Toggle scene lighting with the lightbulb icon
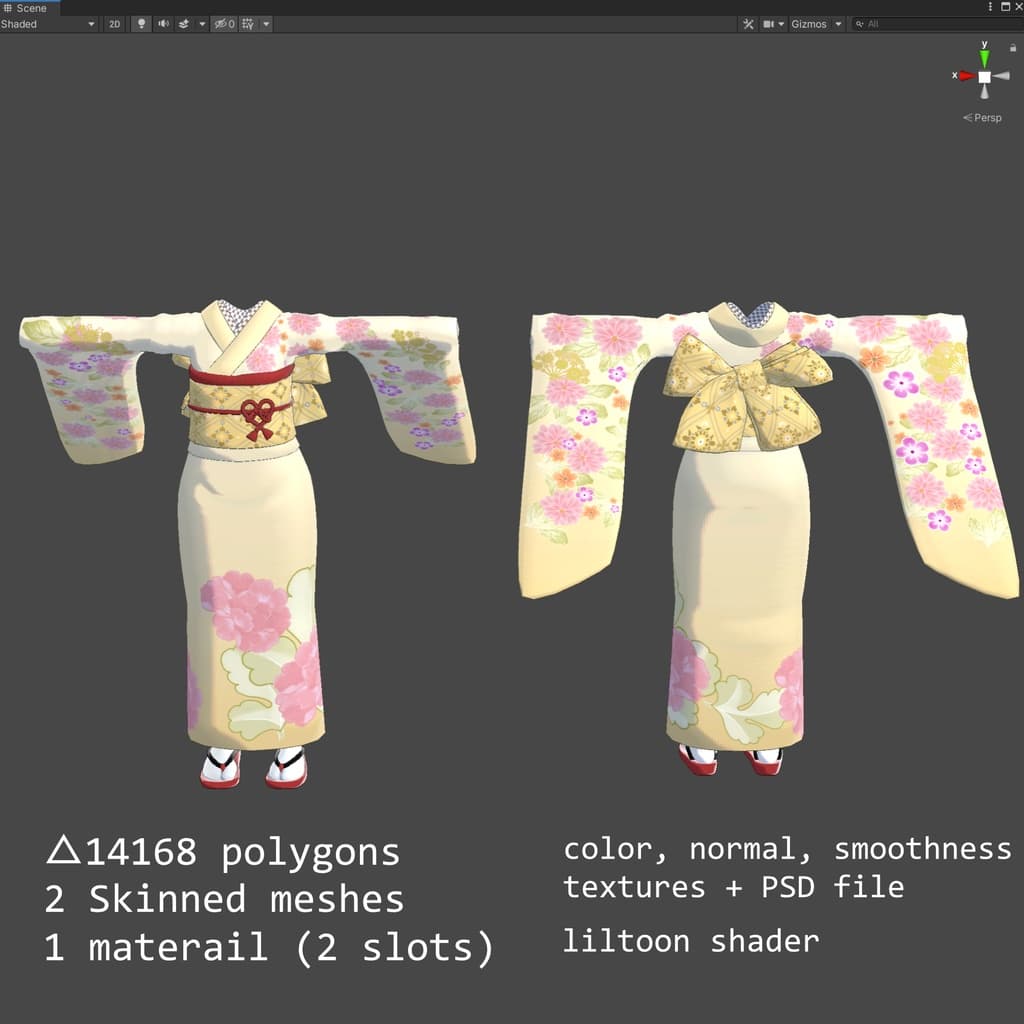The image size is (1024, 1024). 141,24
